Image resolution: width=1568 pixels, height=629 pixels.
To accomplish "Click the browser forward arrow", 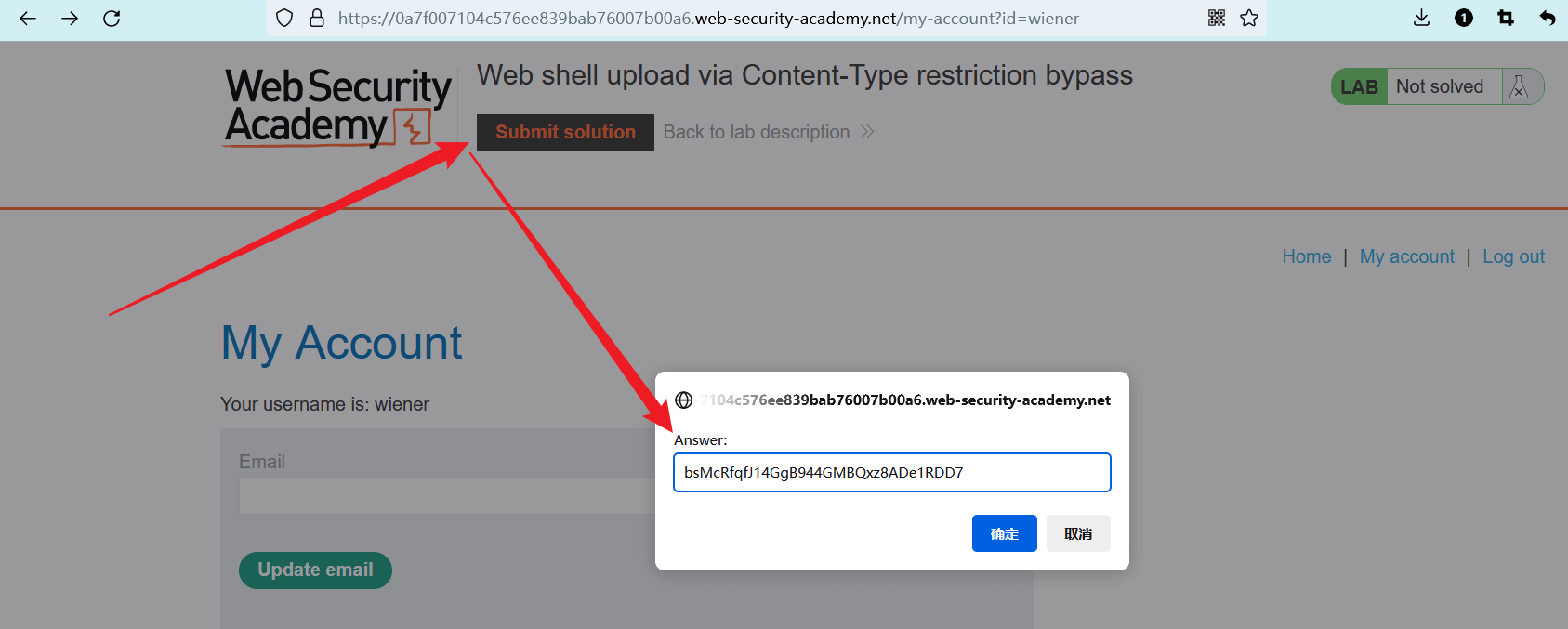I will coord(70,19).
